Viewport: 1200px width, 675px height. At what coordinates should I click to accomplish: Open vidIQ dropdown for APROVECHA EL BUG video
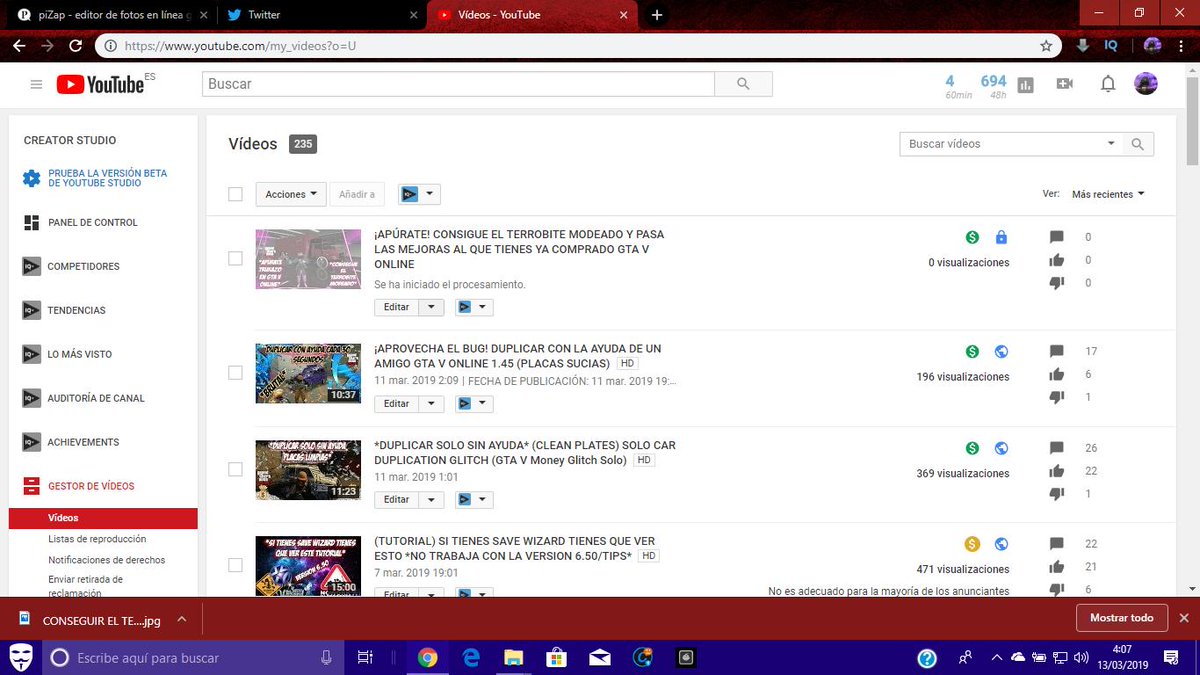coord(474,404)
